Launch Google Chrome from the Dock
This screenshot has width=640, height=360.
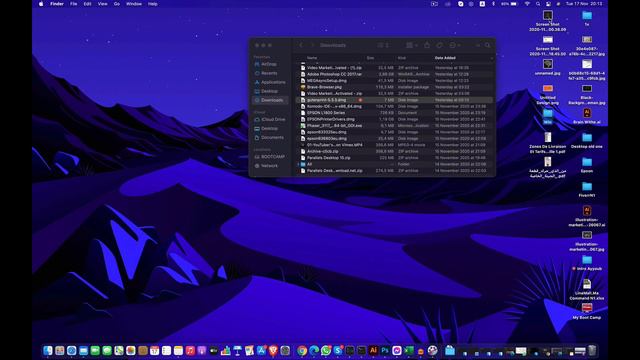coord(302,350)
